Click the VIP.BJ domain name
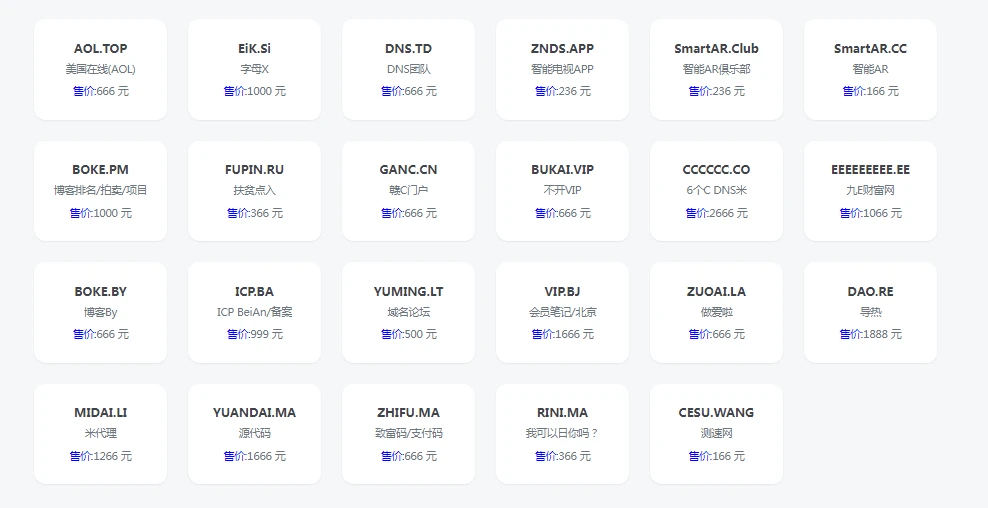The image size is (988, 508). pos(562,292)
